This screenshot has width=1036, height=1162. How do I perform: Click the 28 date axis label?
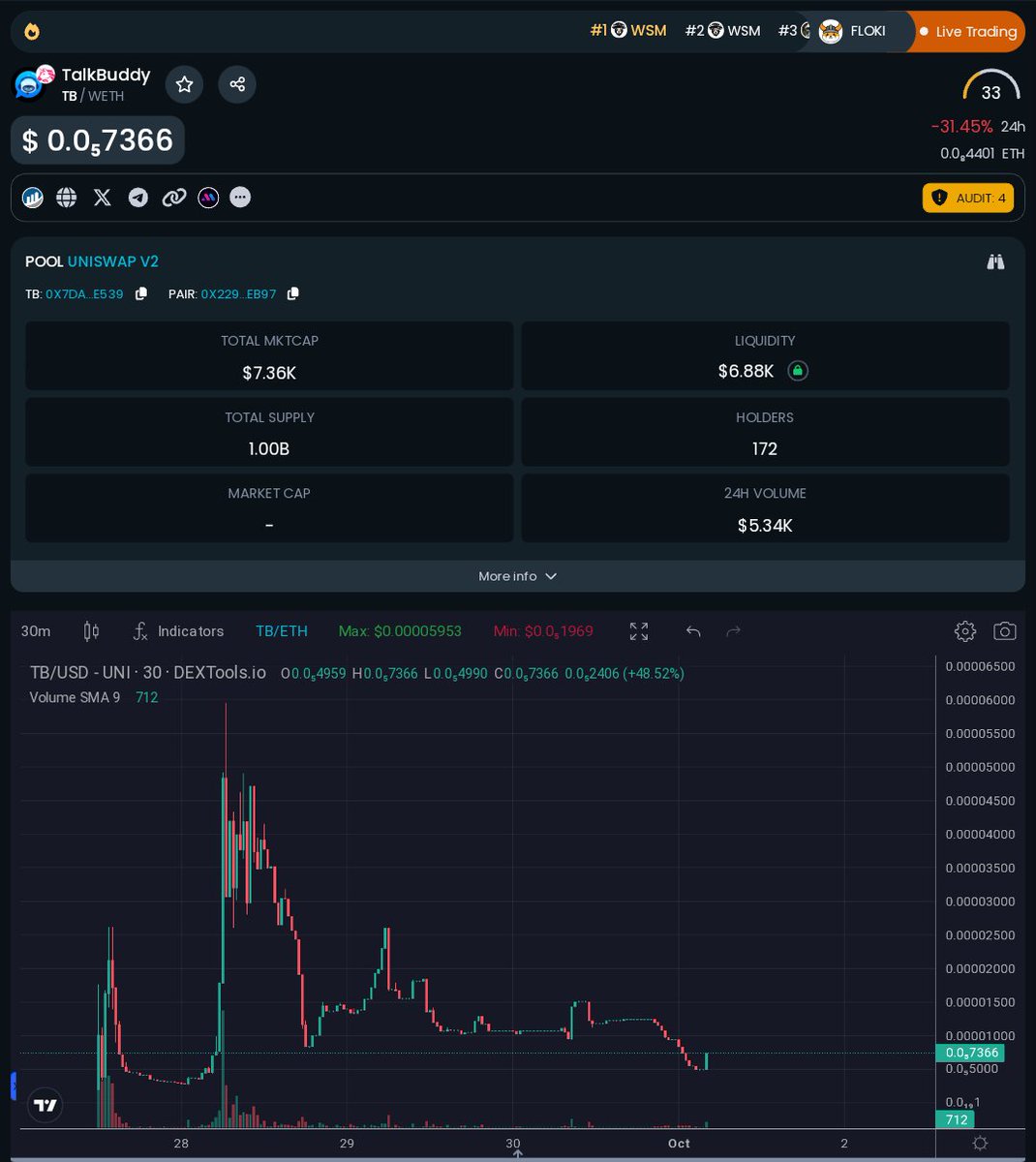coord(181,1144)
